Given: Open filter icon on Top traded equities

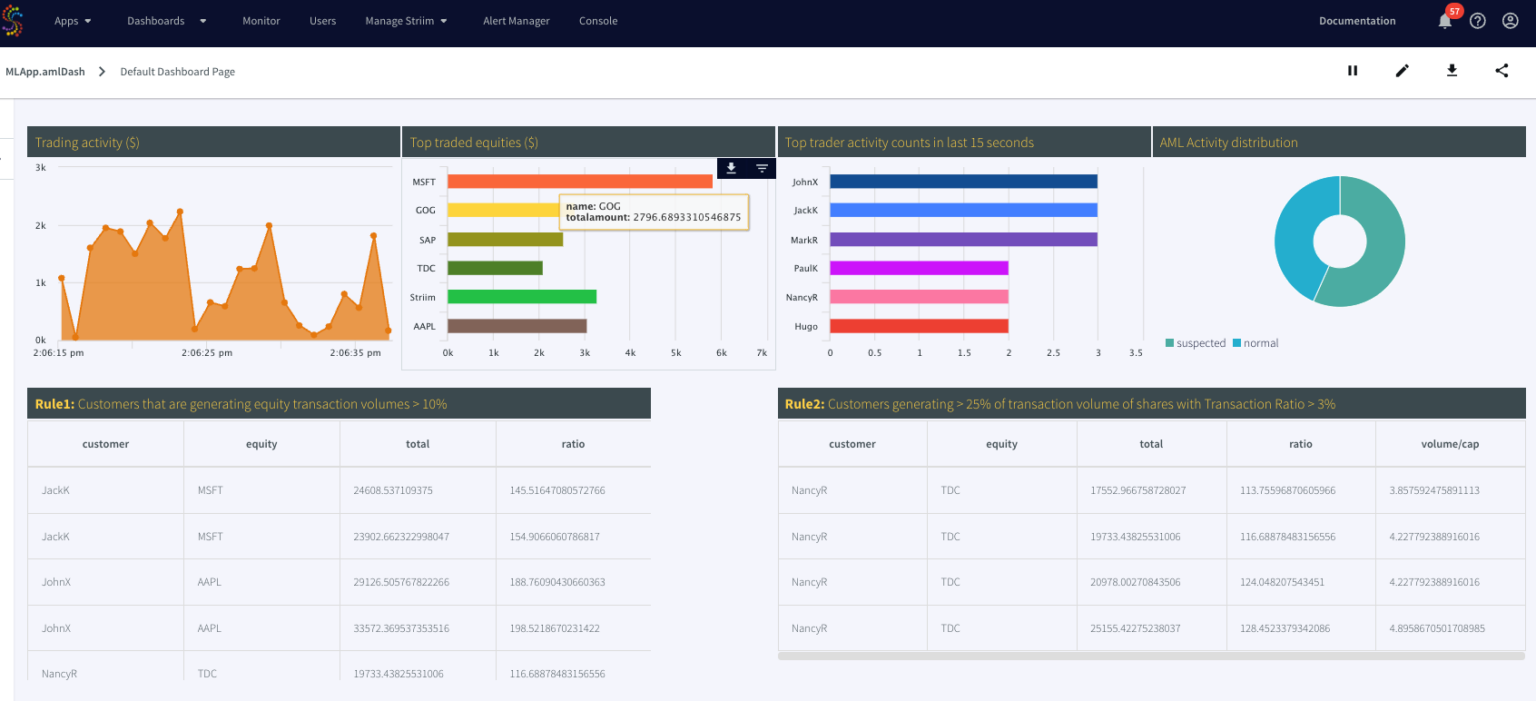Looking at the screenshot, I should coord(761,168).
